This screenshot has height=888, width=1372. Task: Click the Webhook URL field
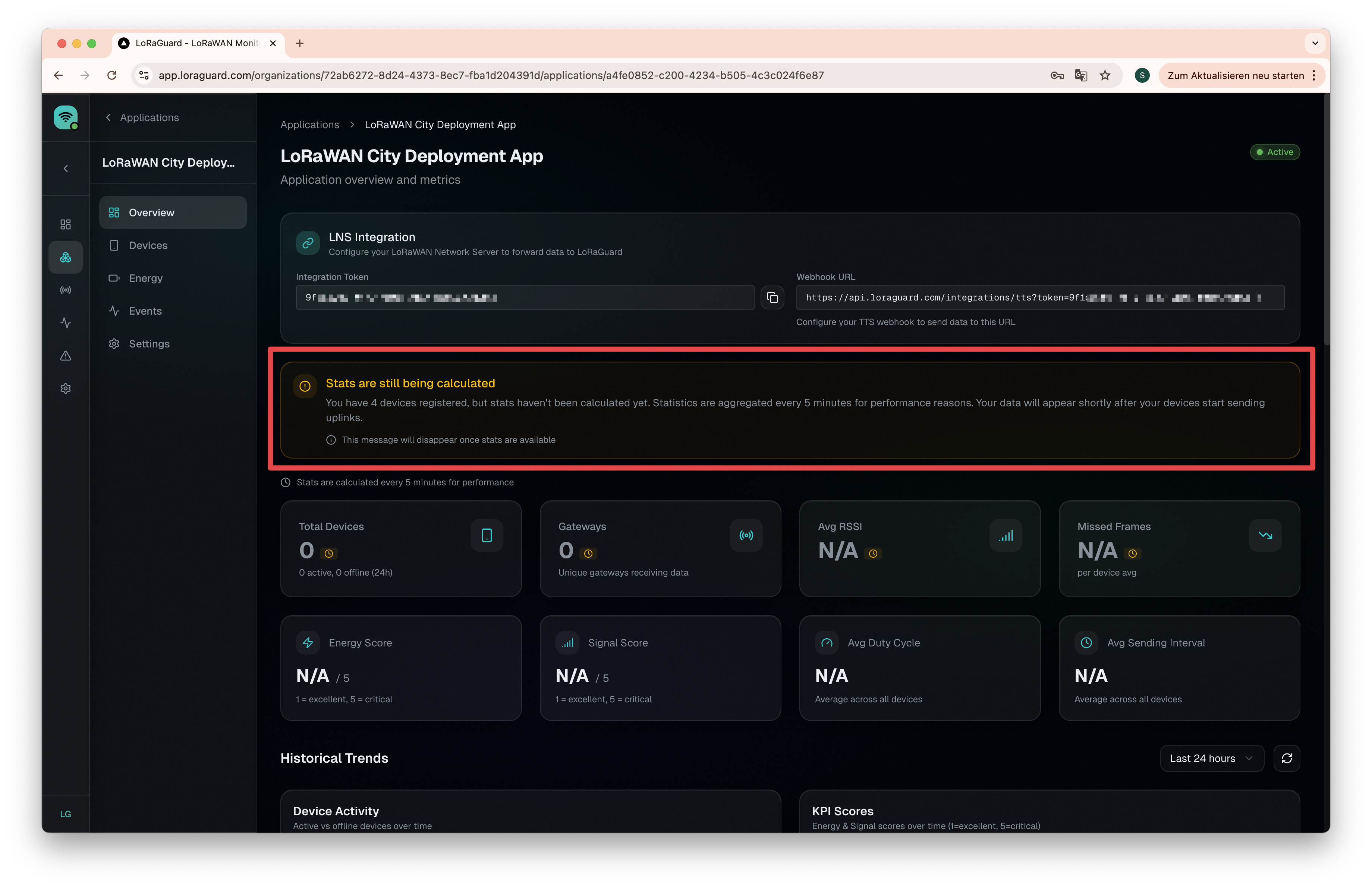[x=1039, y=297]
